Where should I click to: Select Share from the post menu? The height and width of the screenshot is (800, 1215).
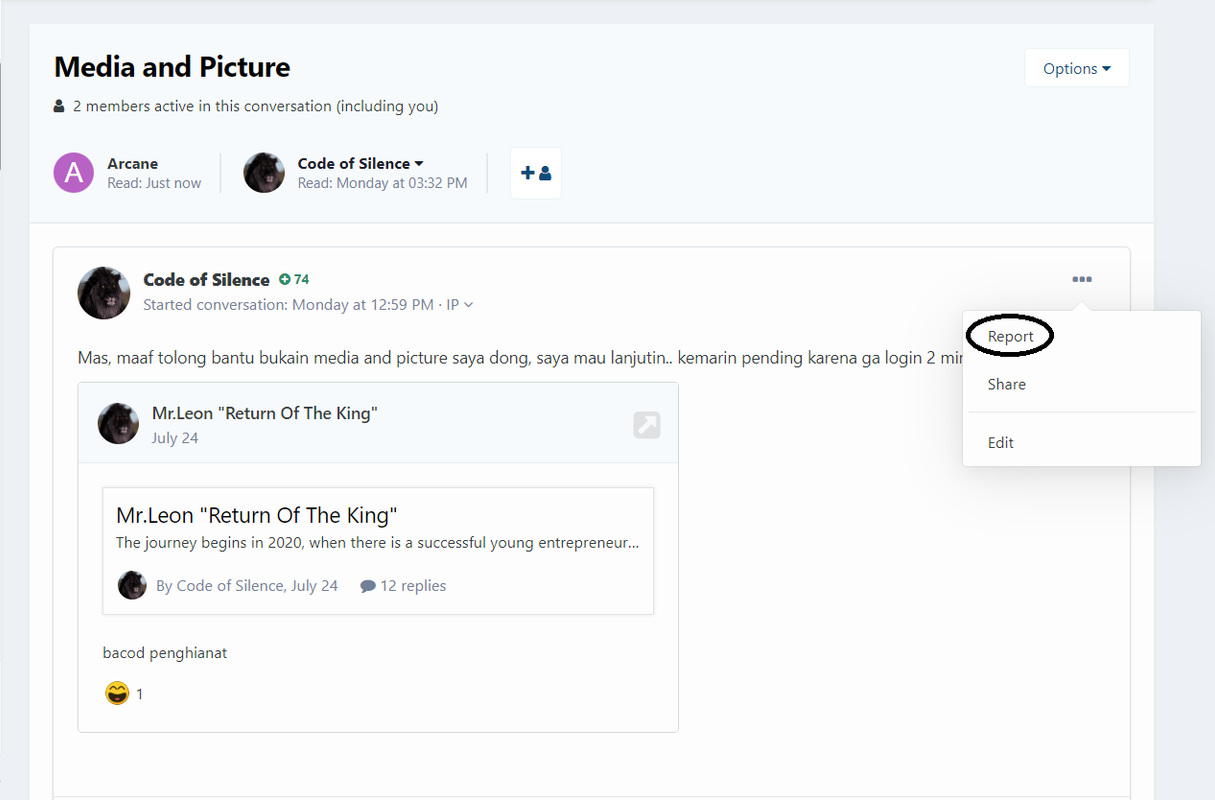tap(1007, 384)
